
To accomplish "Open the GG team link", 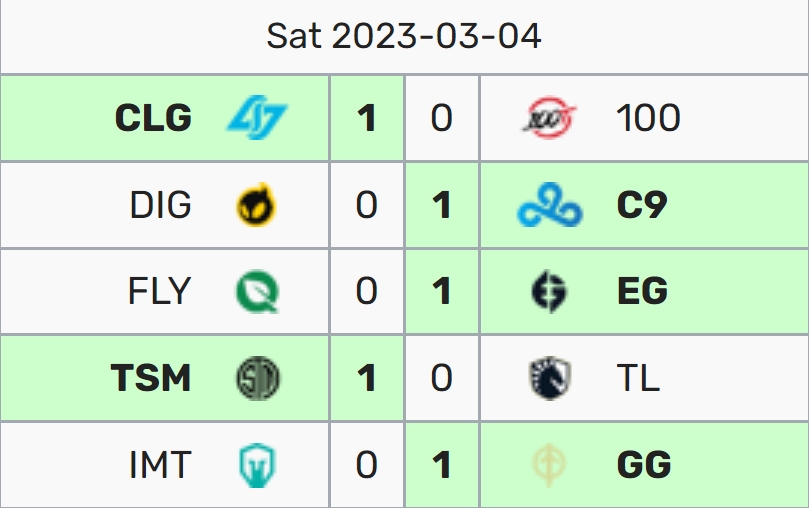I will 644,465.
